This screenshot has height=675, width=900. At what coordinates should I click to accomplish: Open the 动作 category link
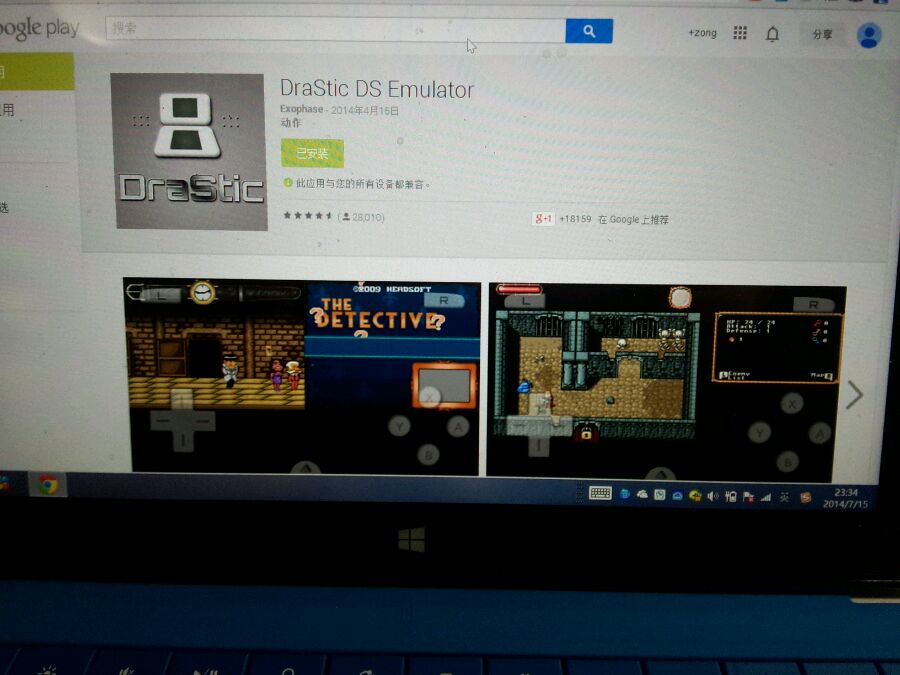pos(290,123)
